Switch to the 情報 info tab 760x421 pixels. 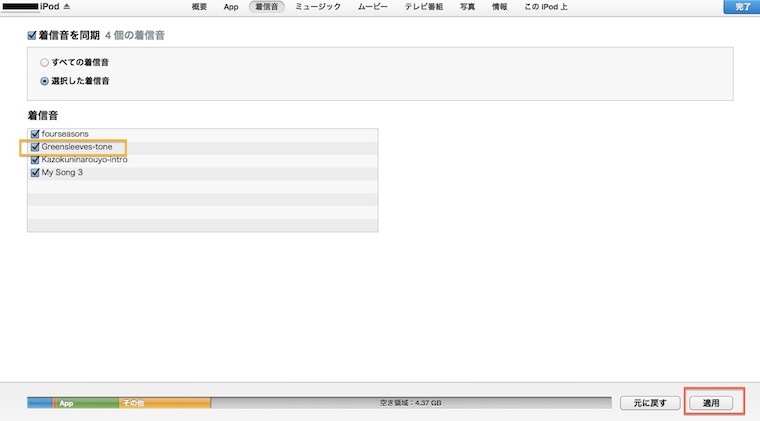498,7
